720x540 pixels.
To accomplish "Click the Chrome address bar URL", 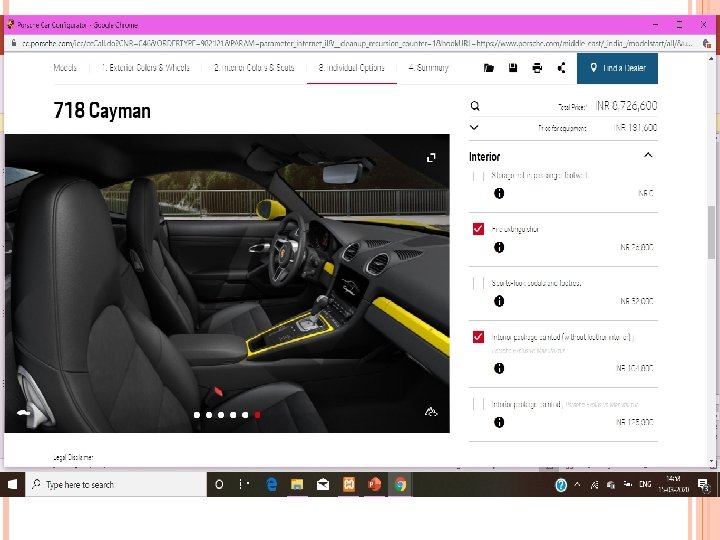I will click(x=358, y=43).
